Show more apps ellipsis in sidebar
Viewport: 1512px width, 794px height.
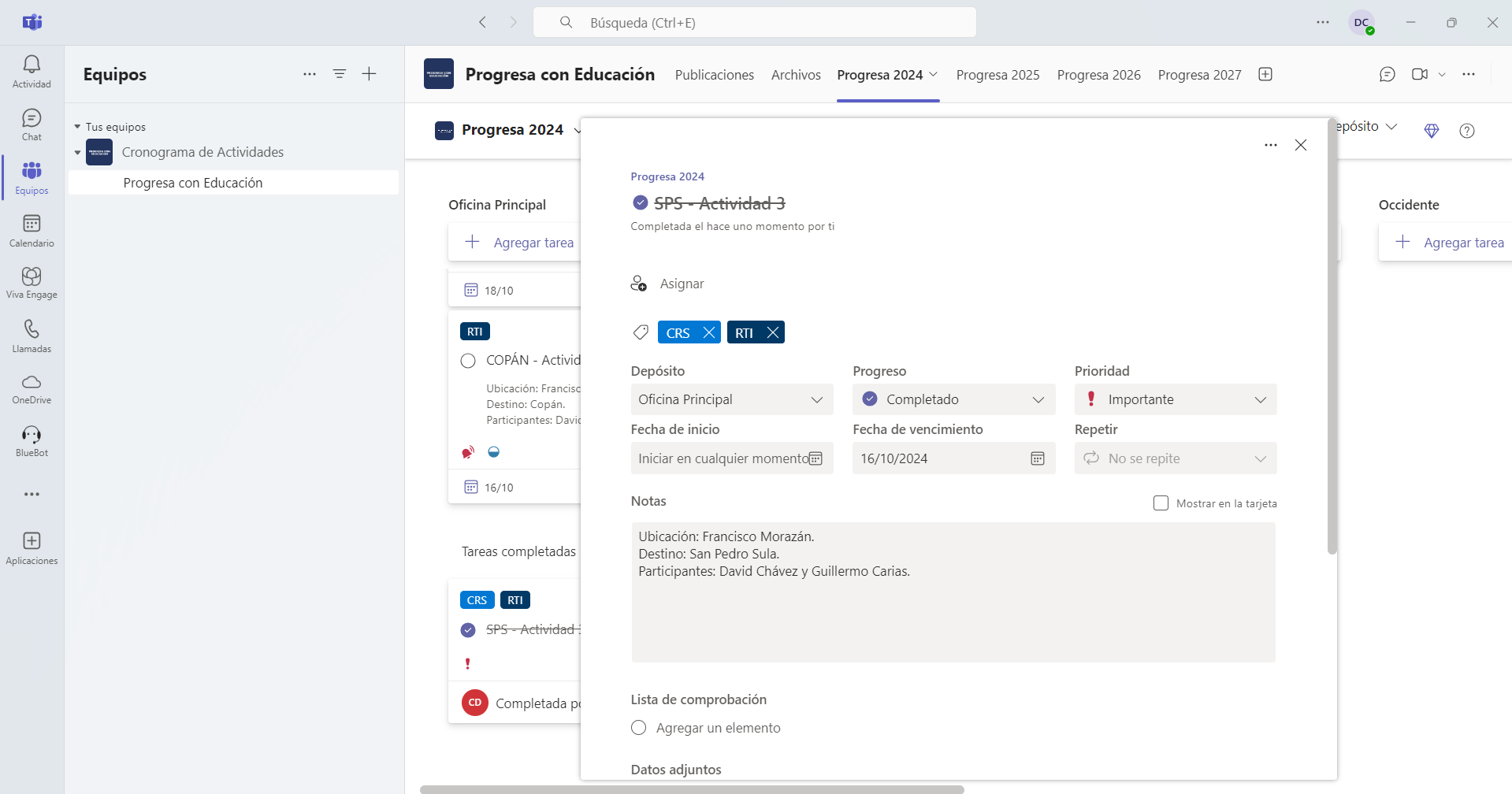coord(32,494)
